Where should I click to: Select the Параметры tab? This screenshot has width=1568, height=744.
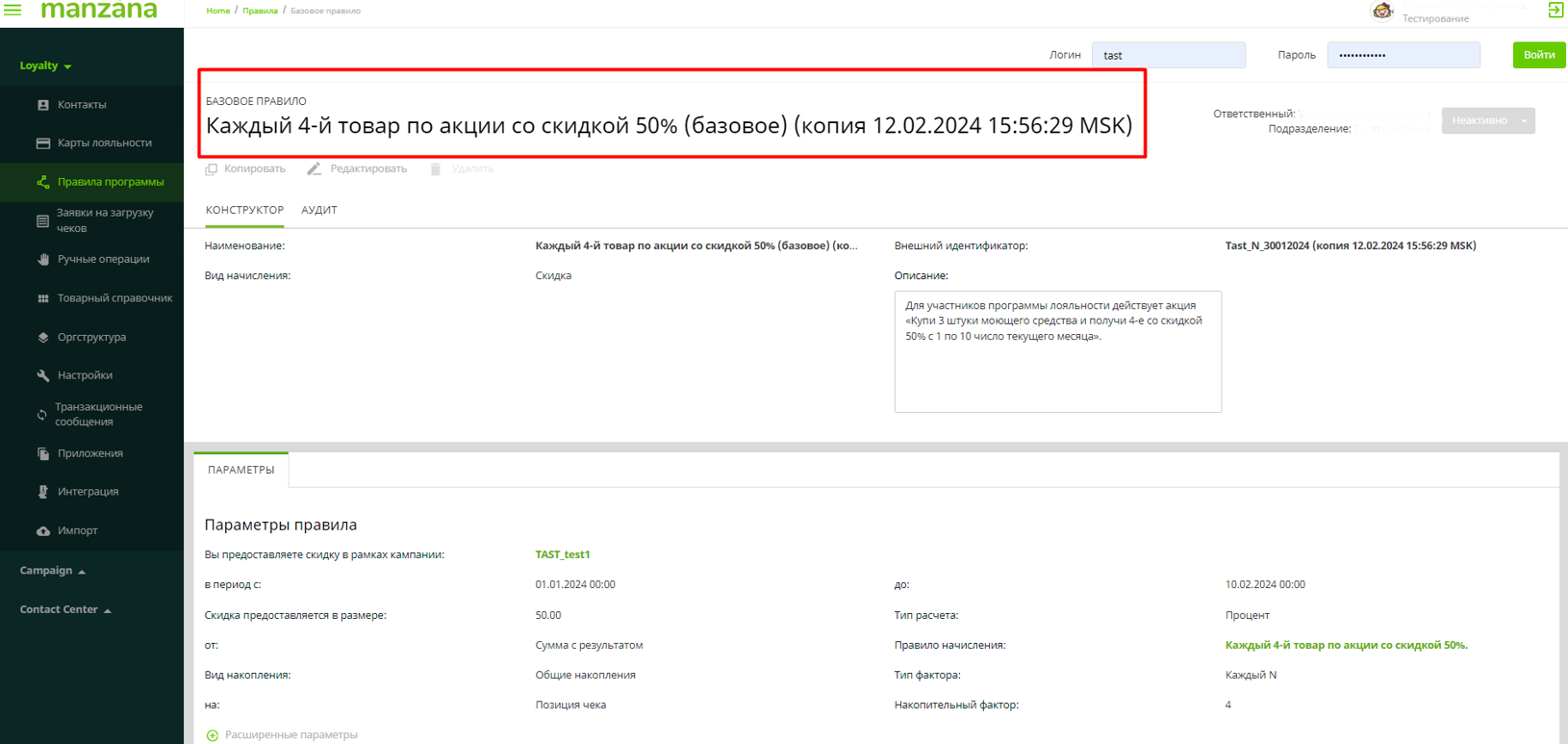240,470
